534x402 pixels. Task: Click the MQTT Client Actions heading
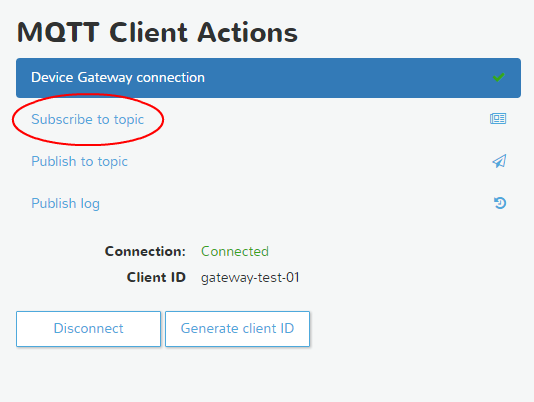point(157,33)
